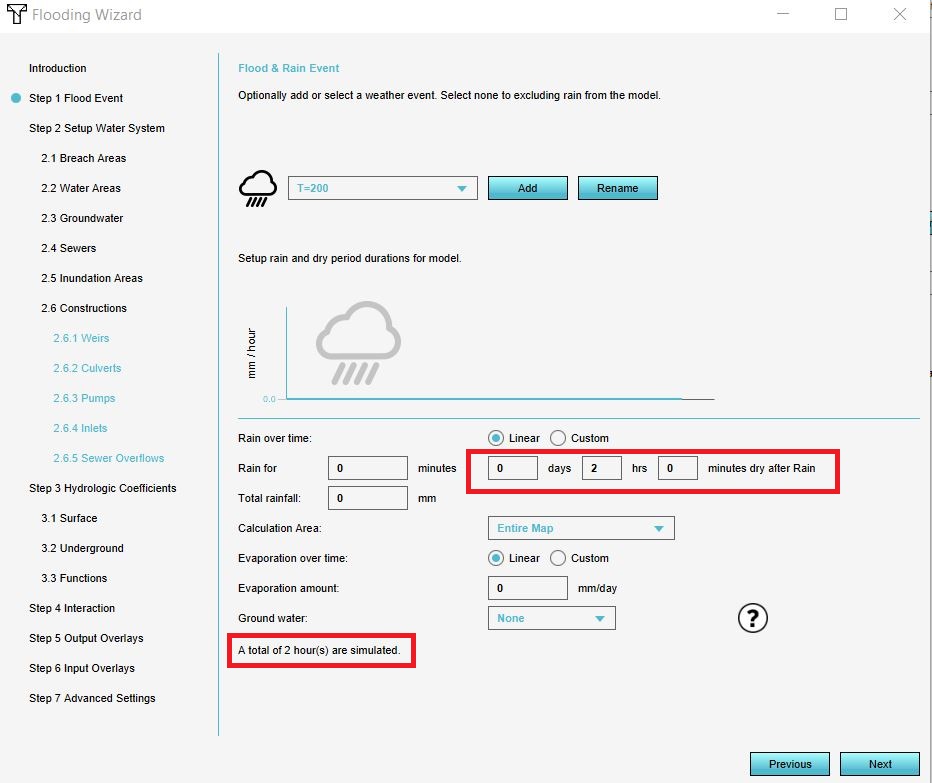Expand the Calculation Area Entire Map dropdown

point(580,528)
